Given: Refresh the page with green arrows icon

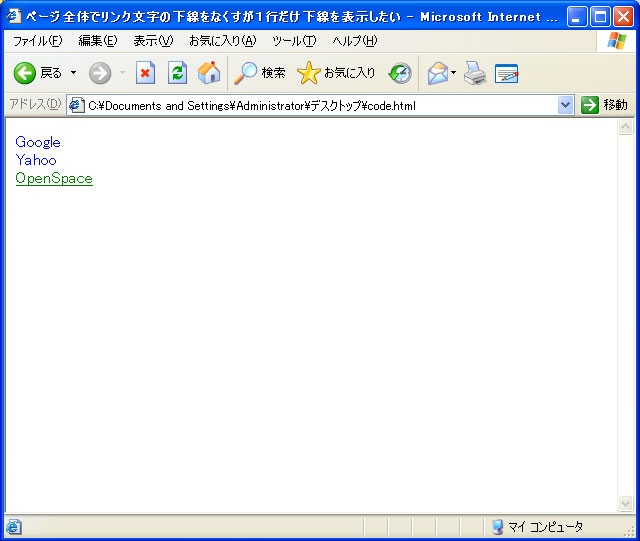Looking at the screenshot, I should pos(178,73).
